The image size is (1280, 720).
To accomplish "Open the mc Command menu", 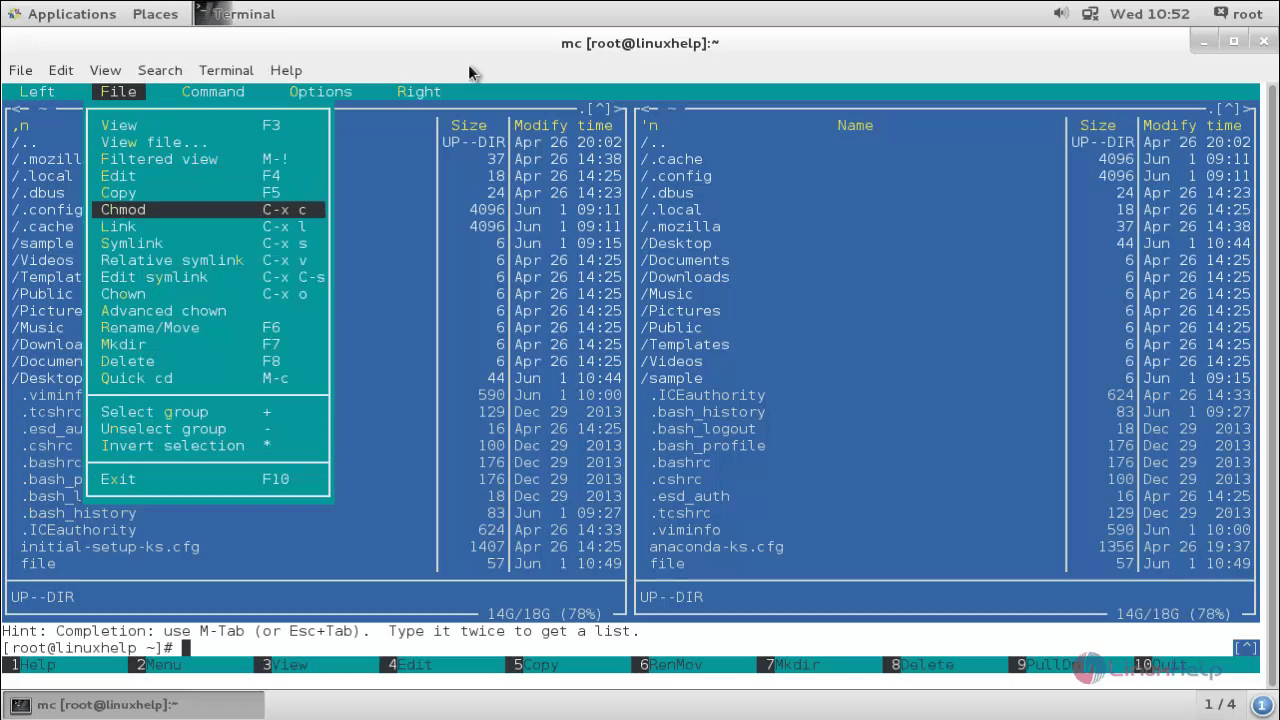I will click(x=213, y=91).
